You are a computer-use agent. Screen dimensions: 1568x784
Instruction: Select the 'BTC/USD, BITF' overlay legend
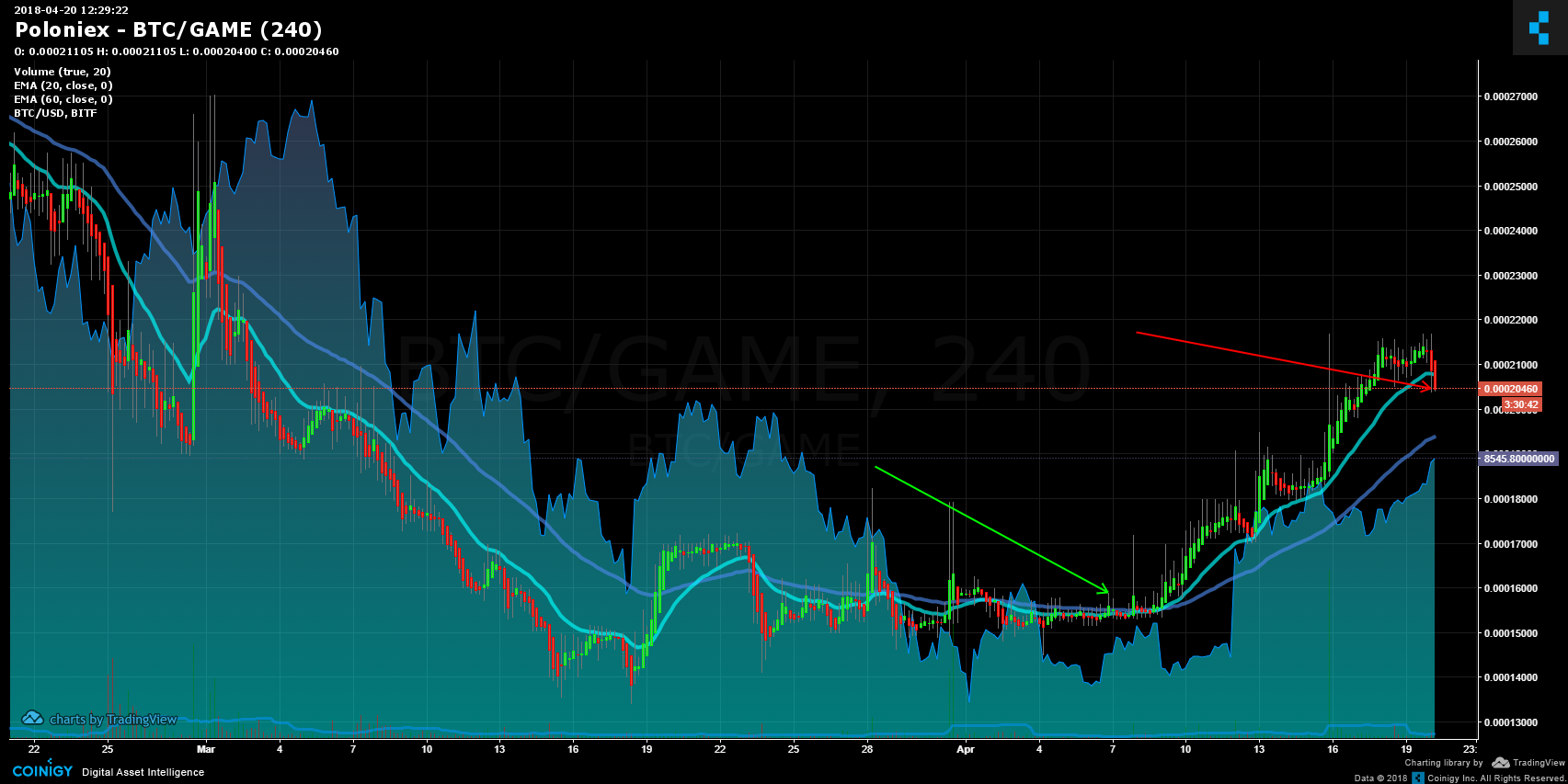(x=55, y=113)
